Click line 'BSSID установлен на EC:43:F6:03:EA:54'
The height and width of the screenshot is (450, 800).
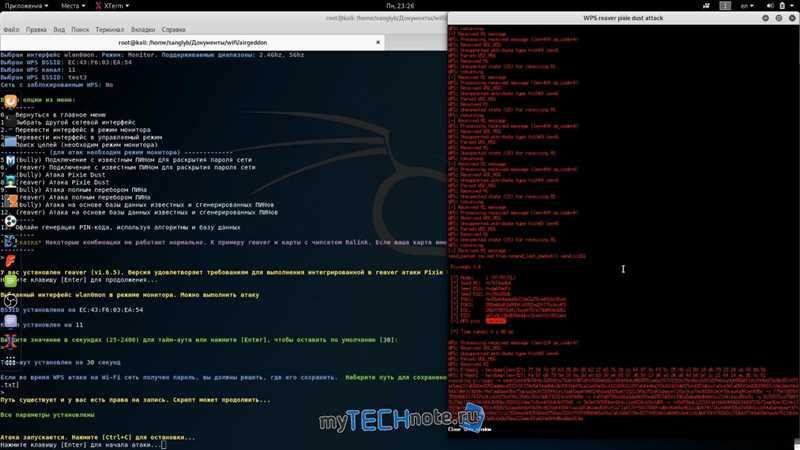71,310
